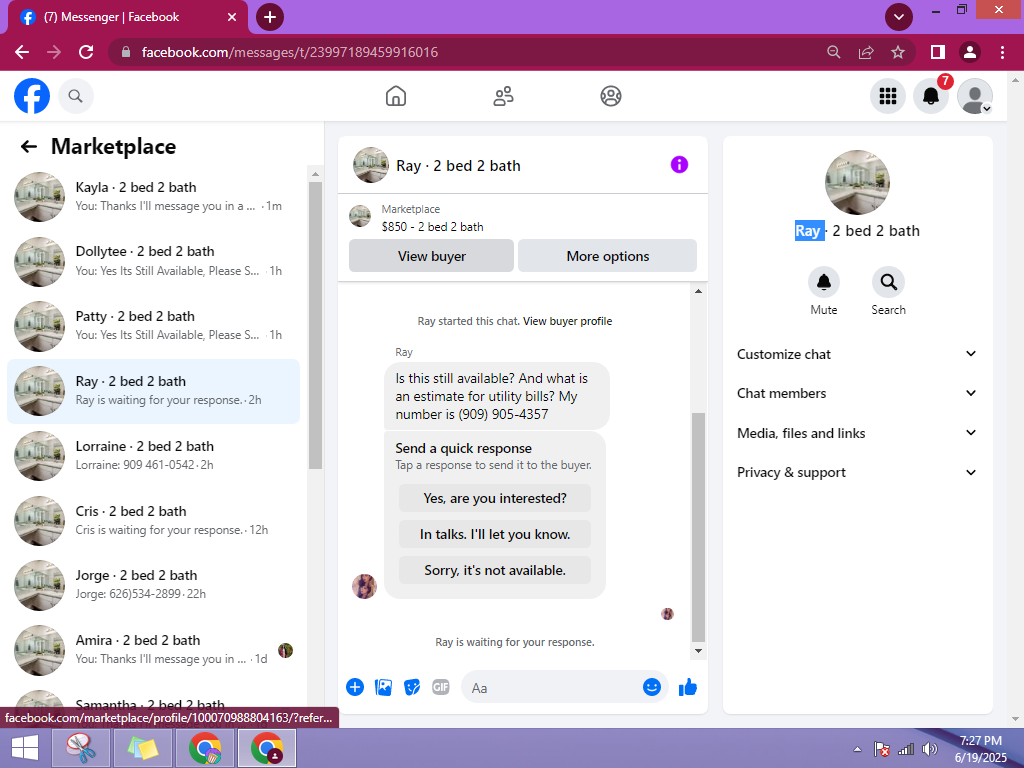Click the Facebook logo
Screen dimensions: 1024x768
pyautogui.click(x=32, y=96)
